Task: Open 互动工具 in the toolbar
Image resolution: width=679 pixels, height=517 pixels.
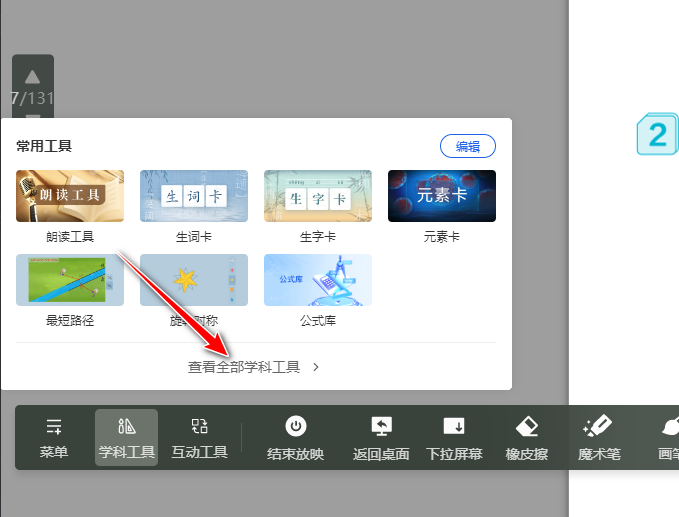Action: click(x=199, y=437)
